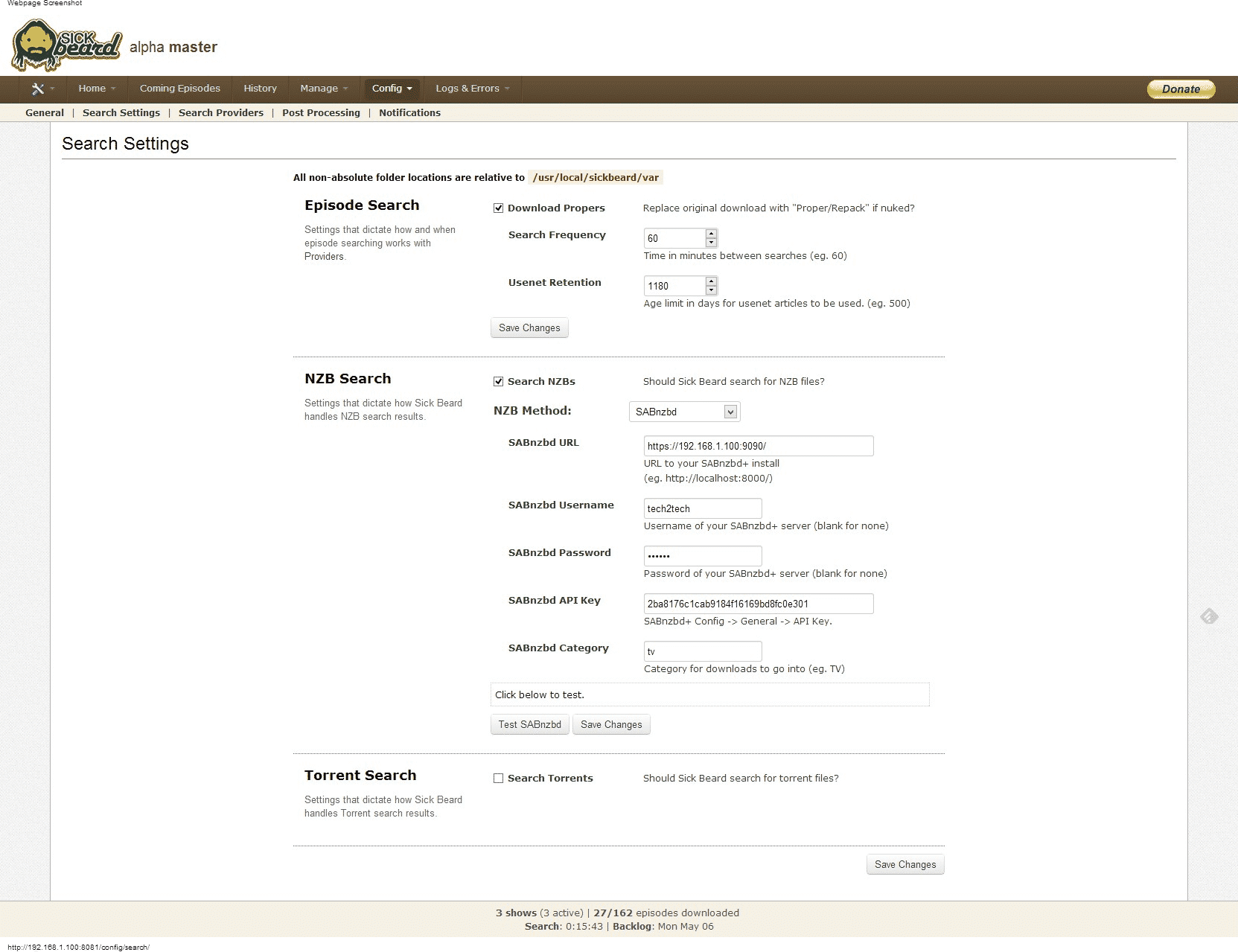This screenshot has height=952, width=1238.
Task: Click the tag icon on right edge
Action: pyautogui.click(x=1209, y=616)
